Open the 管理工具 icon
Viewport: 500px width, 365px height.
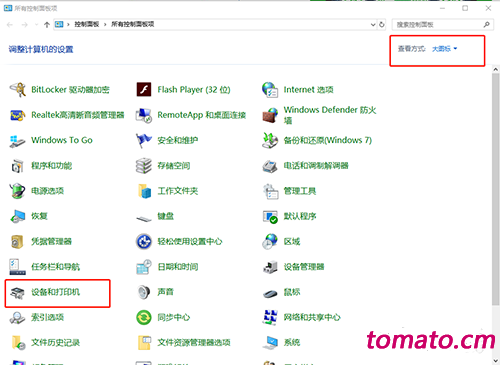pos(270,191)
